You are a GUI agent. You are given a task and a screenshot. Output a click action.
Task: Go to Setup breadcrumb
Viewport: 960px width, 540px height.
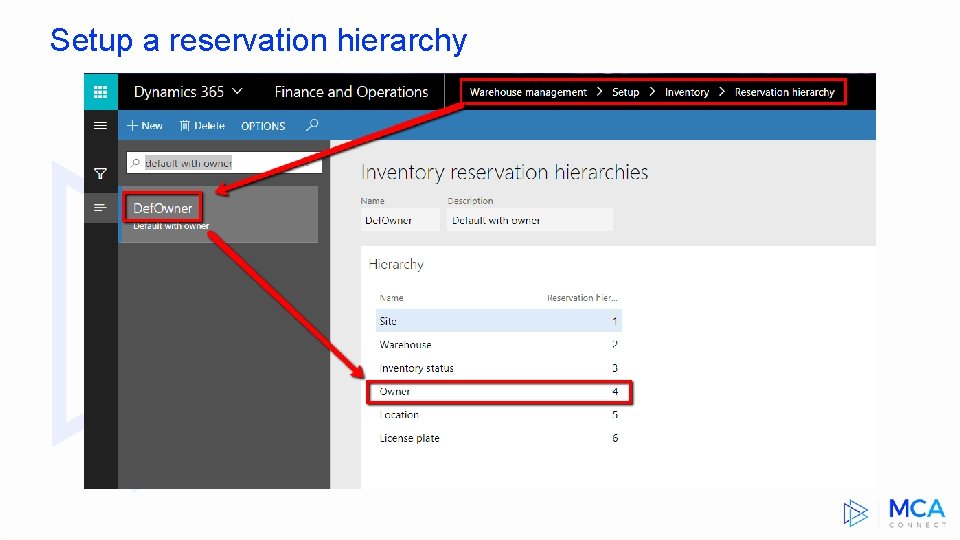tap(625, 92)
